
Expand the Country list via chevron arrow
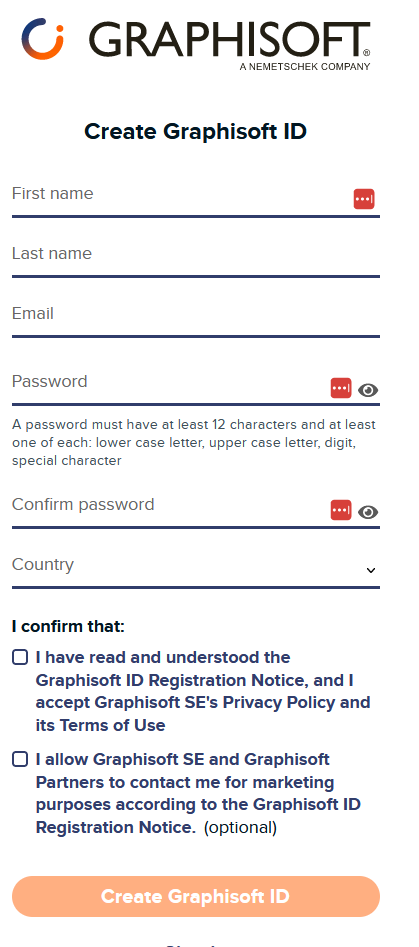(371, 570)
